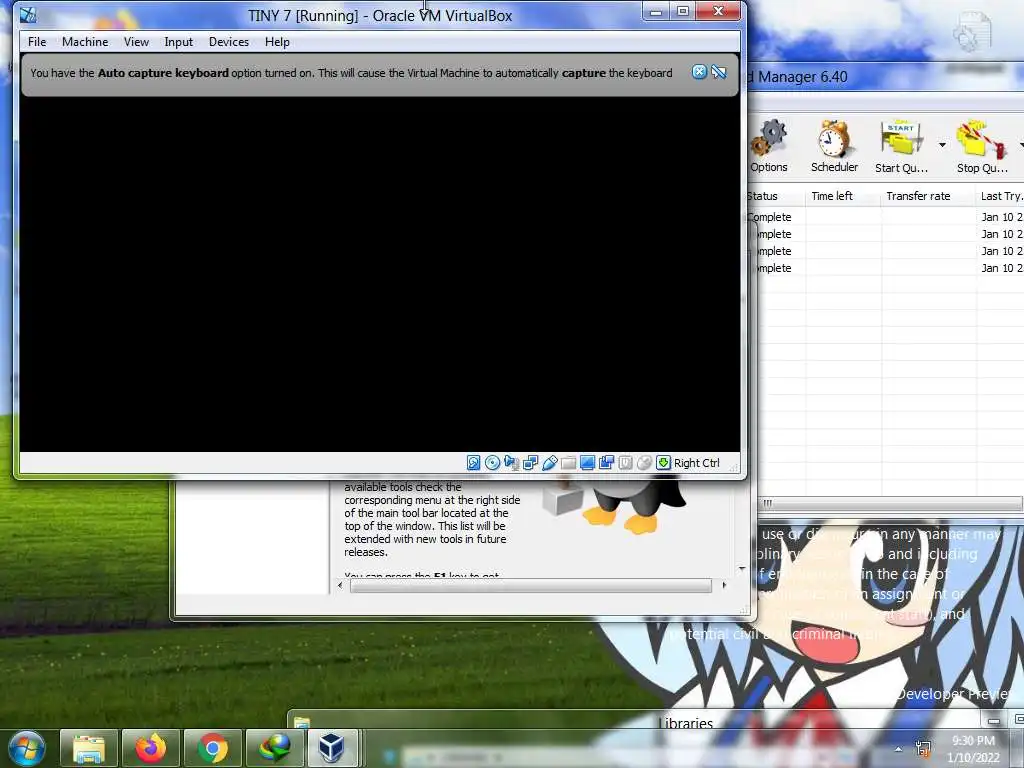Sort by Time left column

(843, 196)
